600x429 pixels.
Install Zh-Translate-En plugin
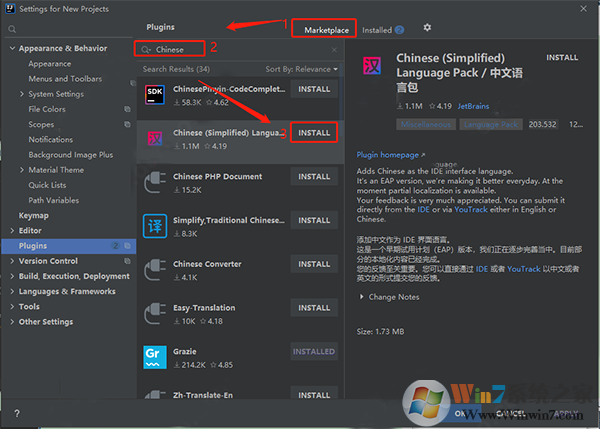pos(314,394)
